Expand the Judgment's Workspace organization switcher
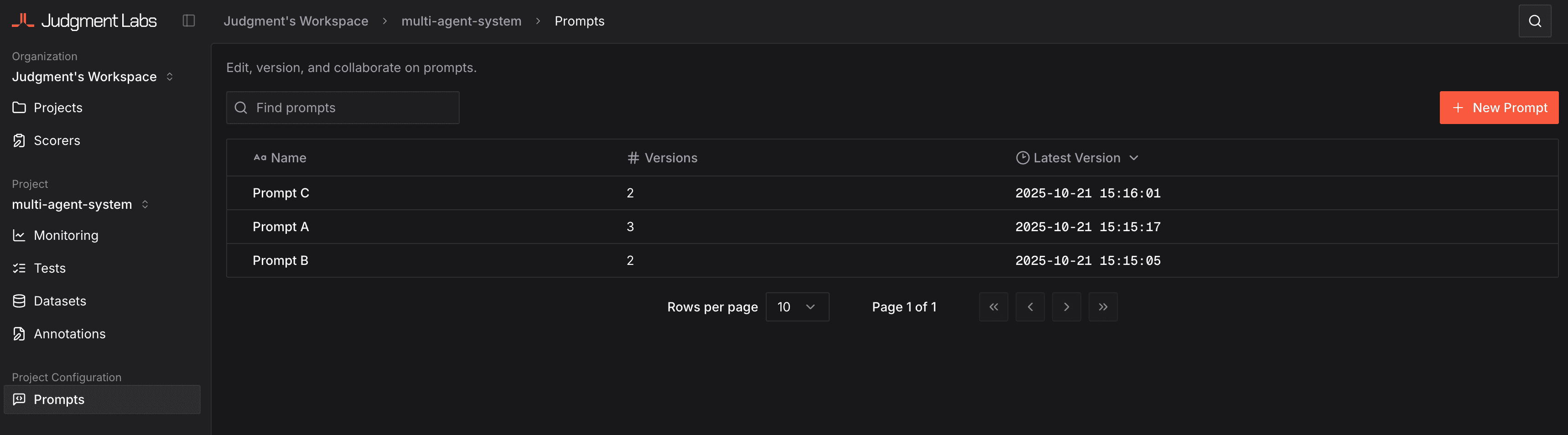 coord(93,77)
